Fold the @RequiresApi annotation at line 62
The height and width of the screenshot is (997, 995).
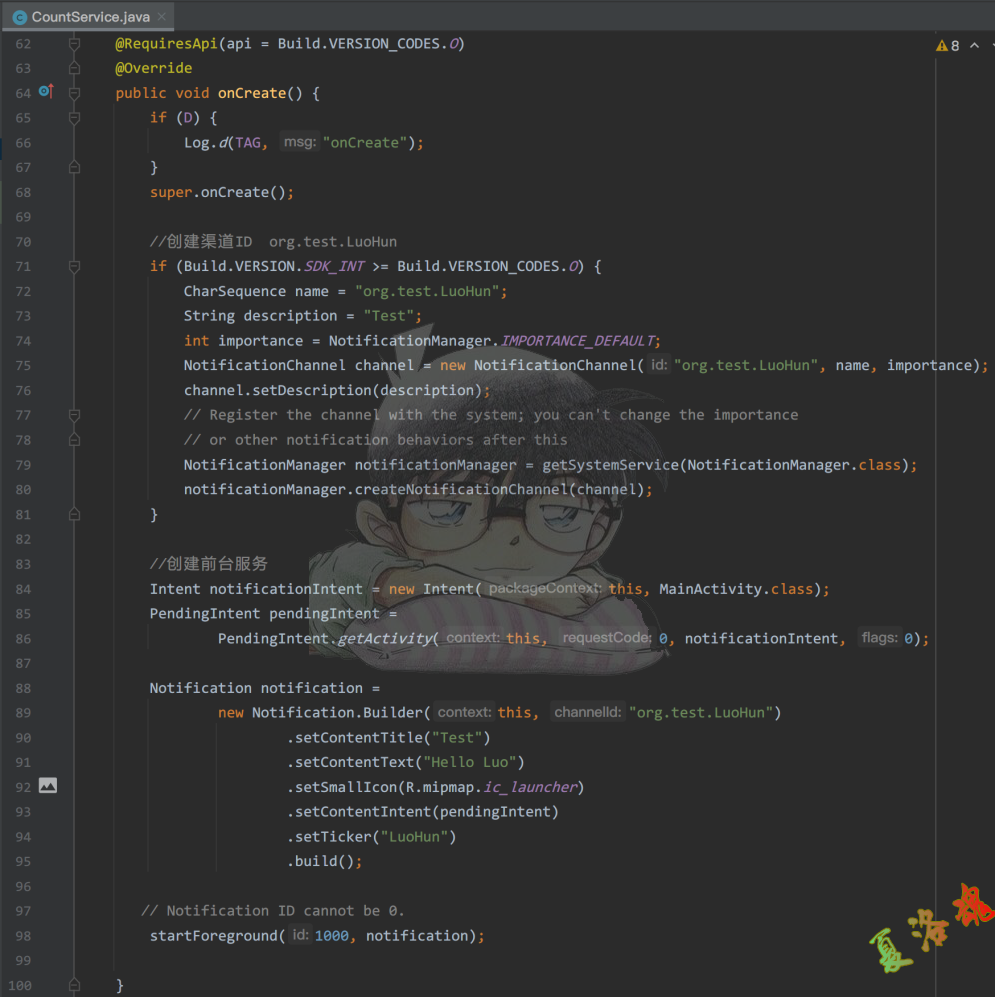pos(74,44)
